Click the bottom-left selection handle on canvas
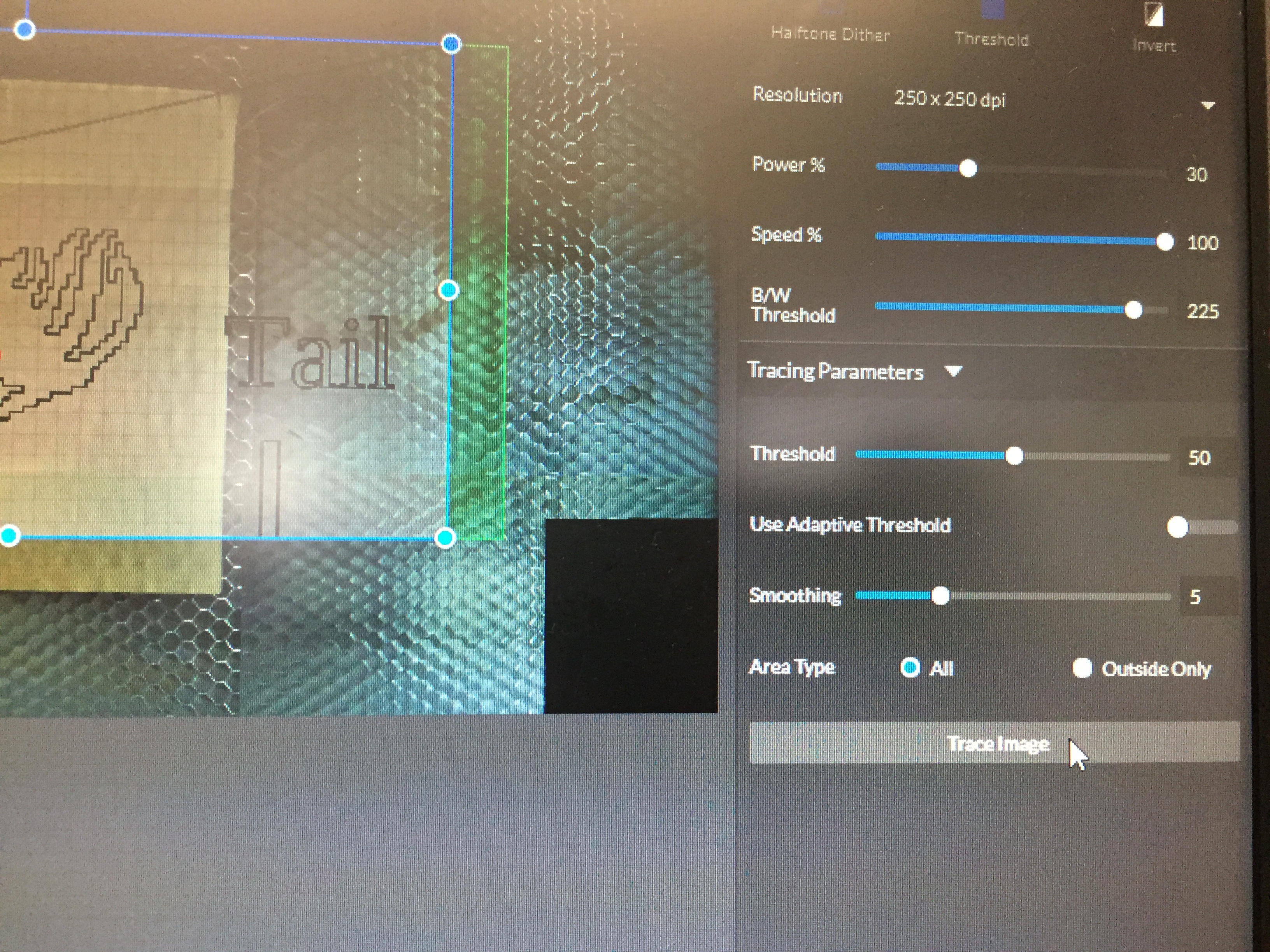Viewport: 1270px width, 952px height. coord(9,536)
